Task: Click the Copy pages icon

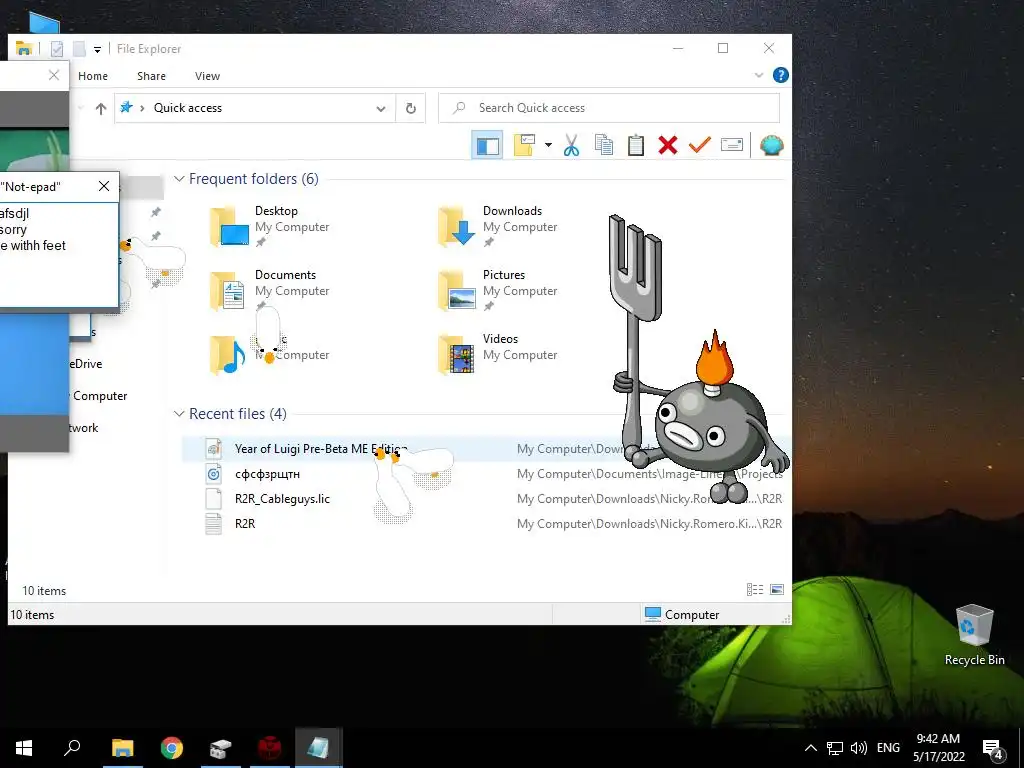Action: pyautogui.click(x=603, y=145)
